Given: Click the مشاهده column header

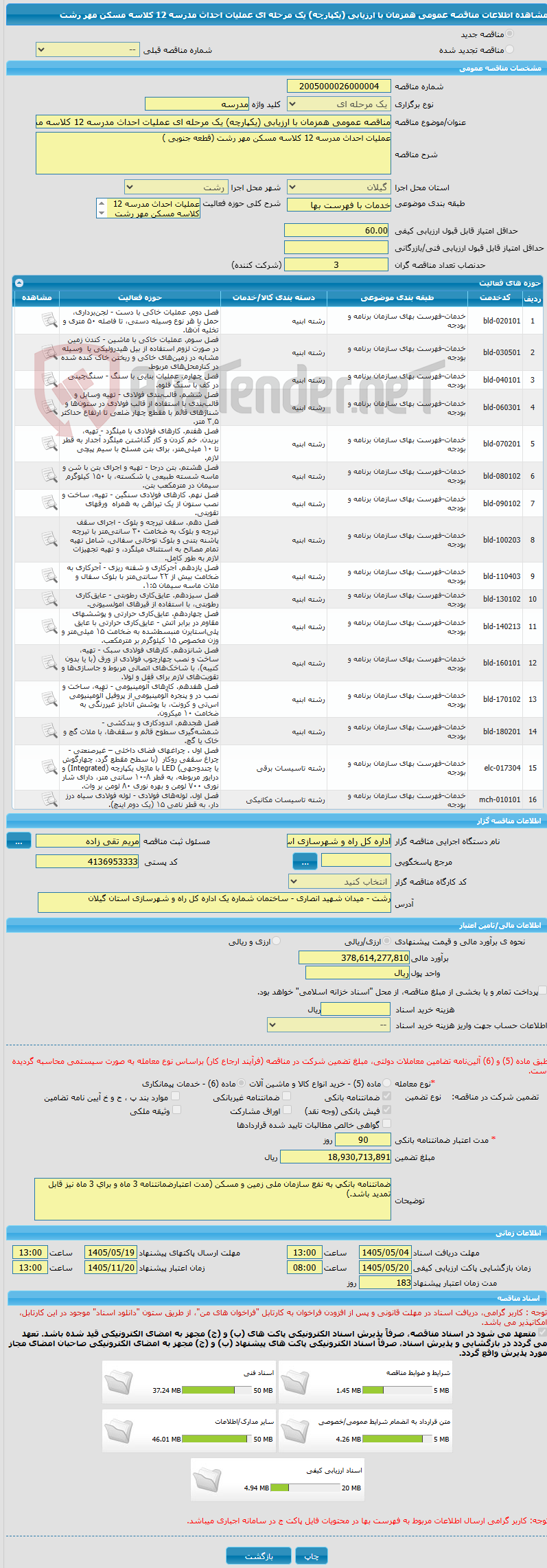Looking at the screenshot, I should 37,297.
